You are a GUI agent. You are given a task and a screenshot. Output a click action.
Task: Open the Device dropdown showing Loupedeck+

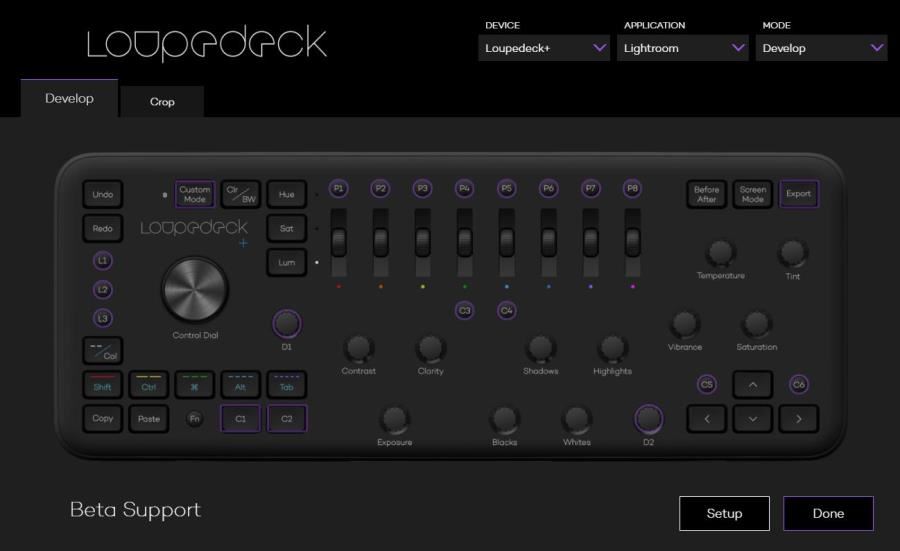click(x=544, y=48)
